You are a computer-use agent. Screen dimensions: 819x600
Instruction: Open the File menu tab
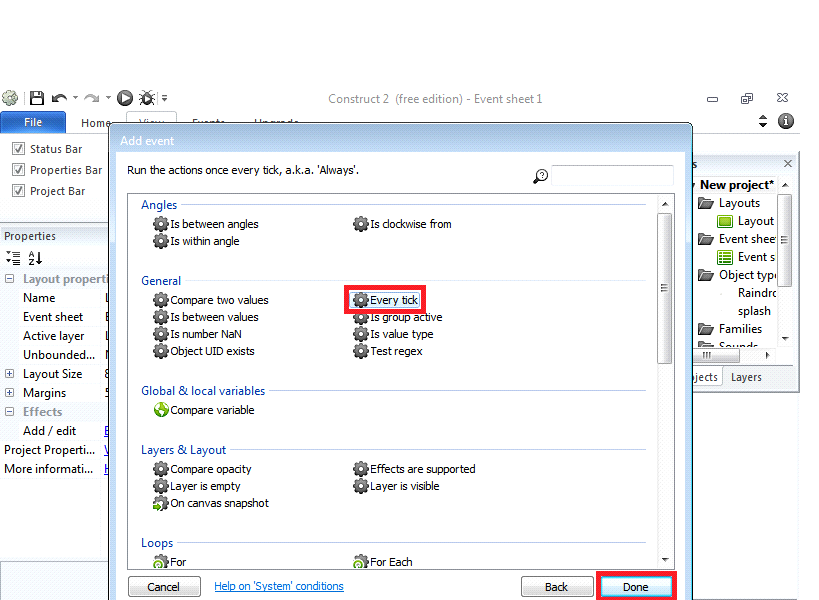(x=33, y=122)
